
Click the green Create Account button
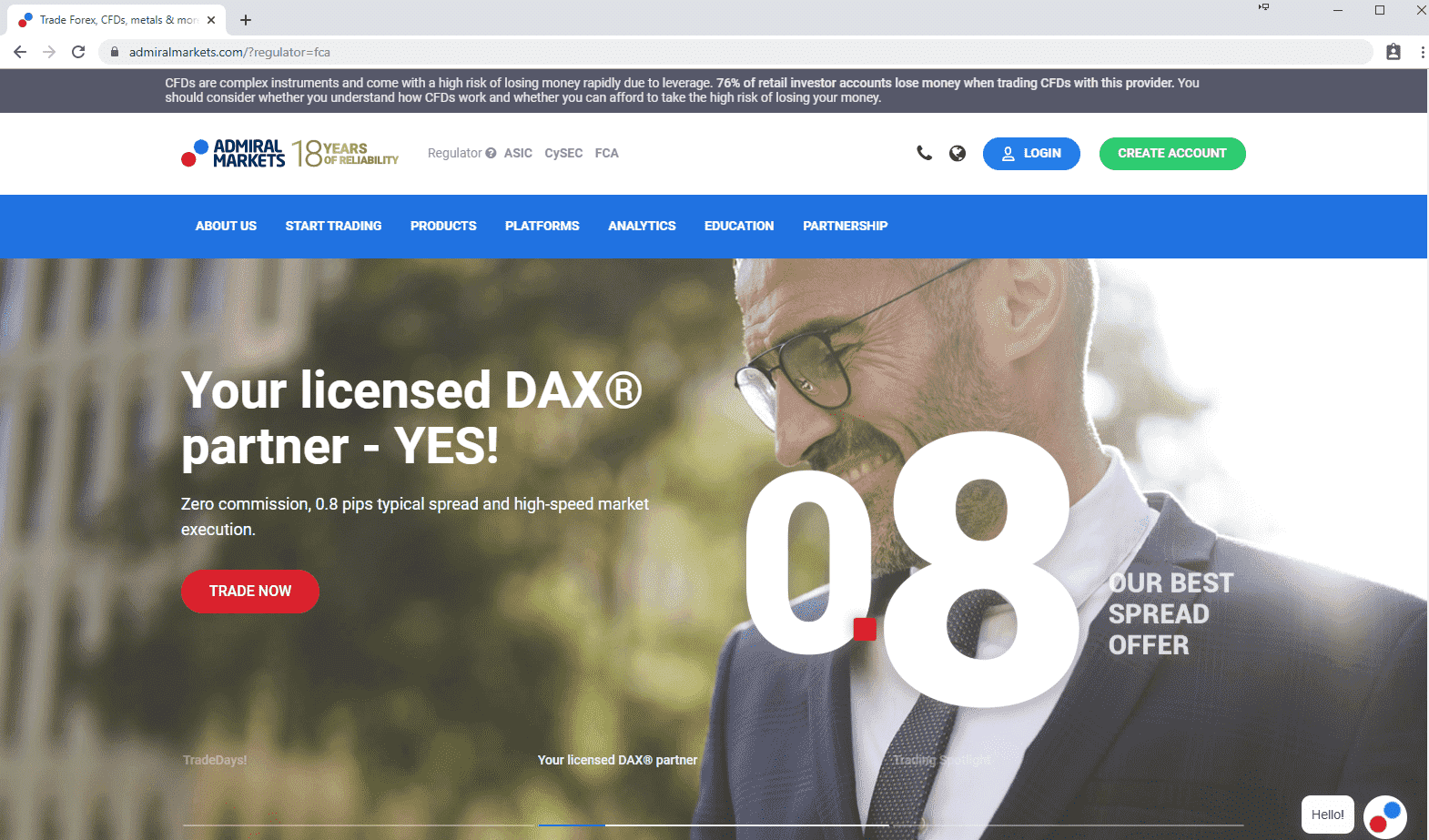[x=1171, y=153]
